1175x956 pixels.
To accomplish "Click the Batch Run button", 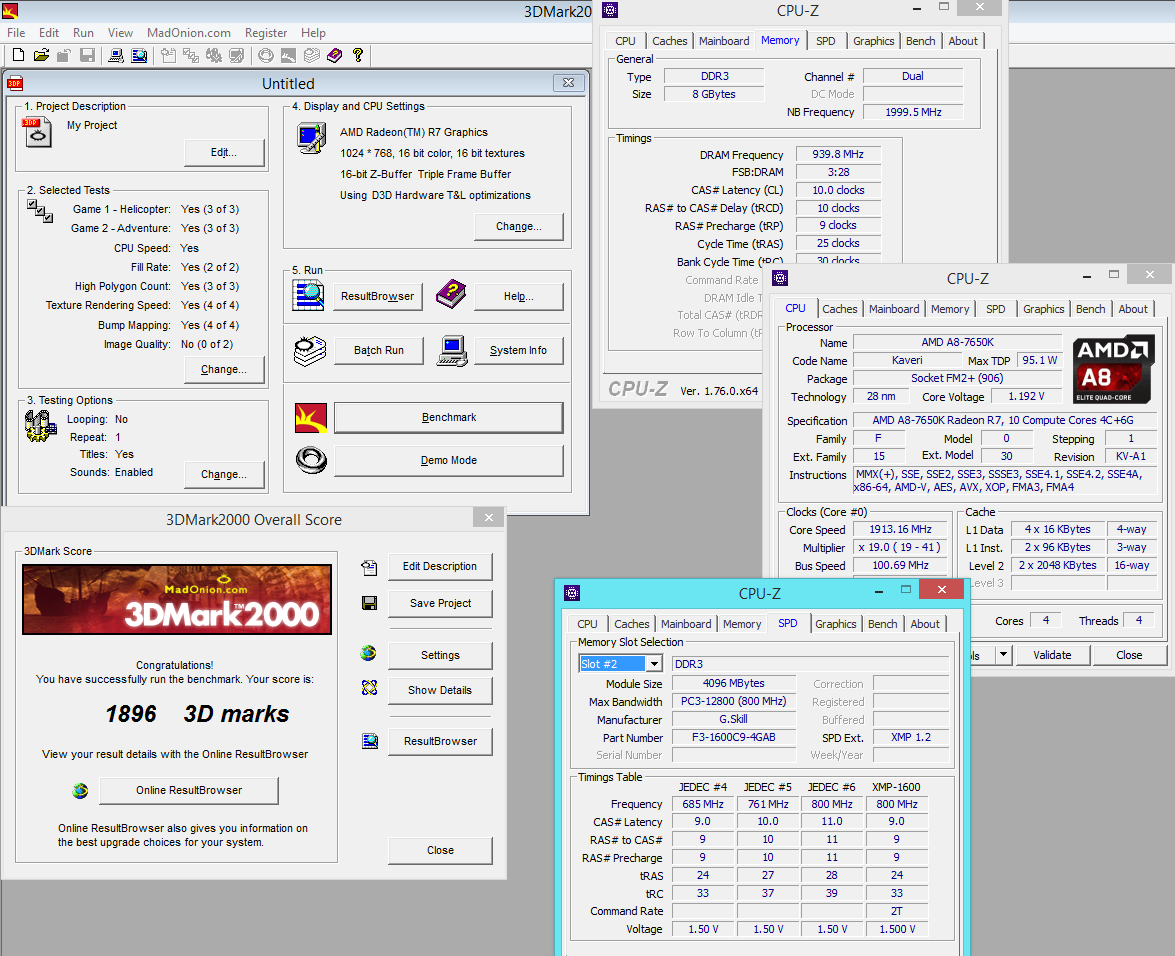I will tap(378, 350).
